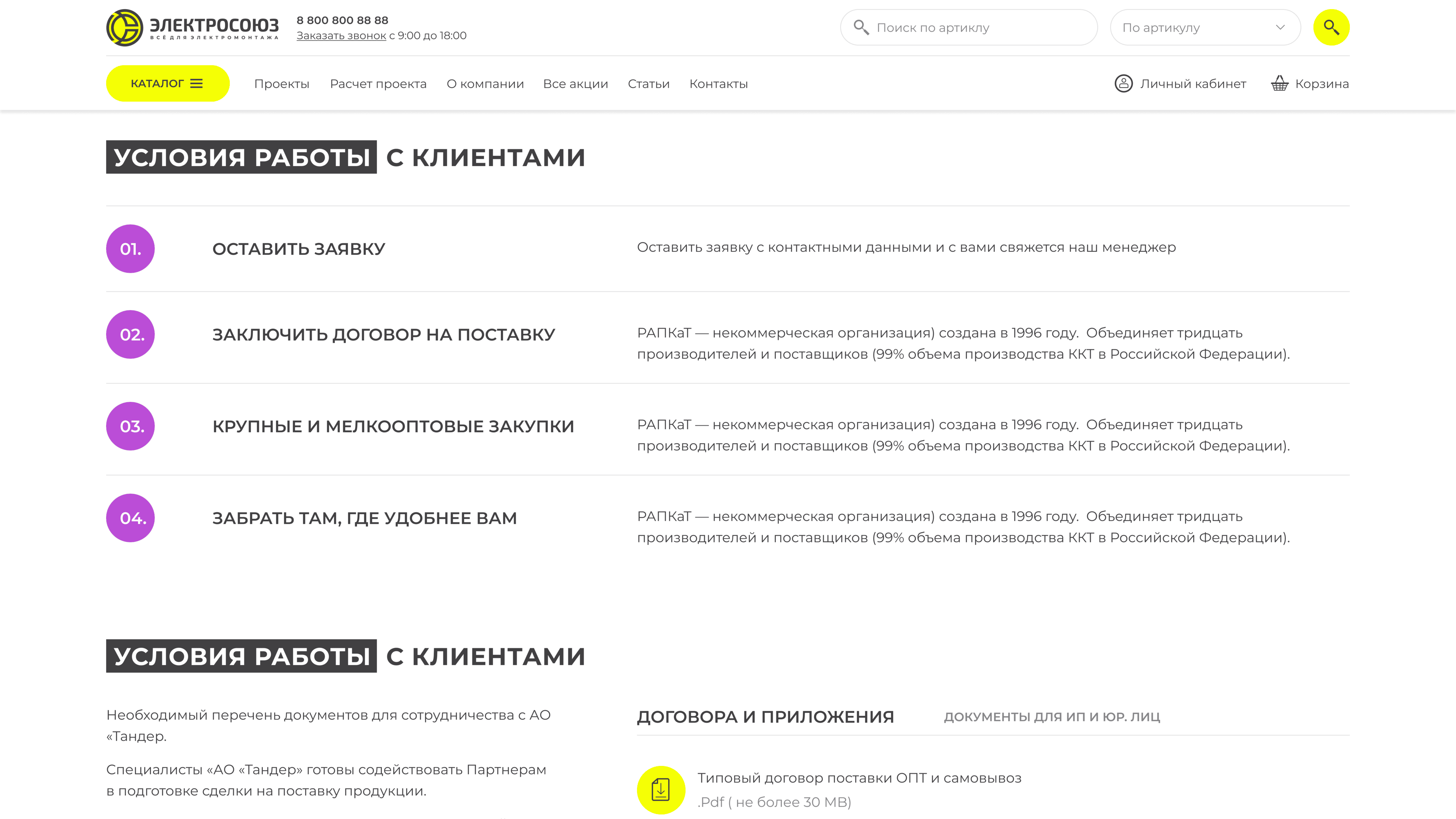Click the purple 04. step circle
1456x819 pixels.
click(130, 518)
